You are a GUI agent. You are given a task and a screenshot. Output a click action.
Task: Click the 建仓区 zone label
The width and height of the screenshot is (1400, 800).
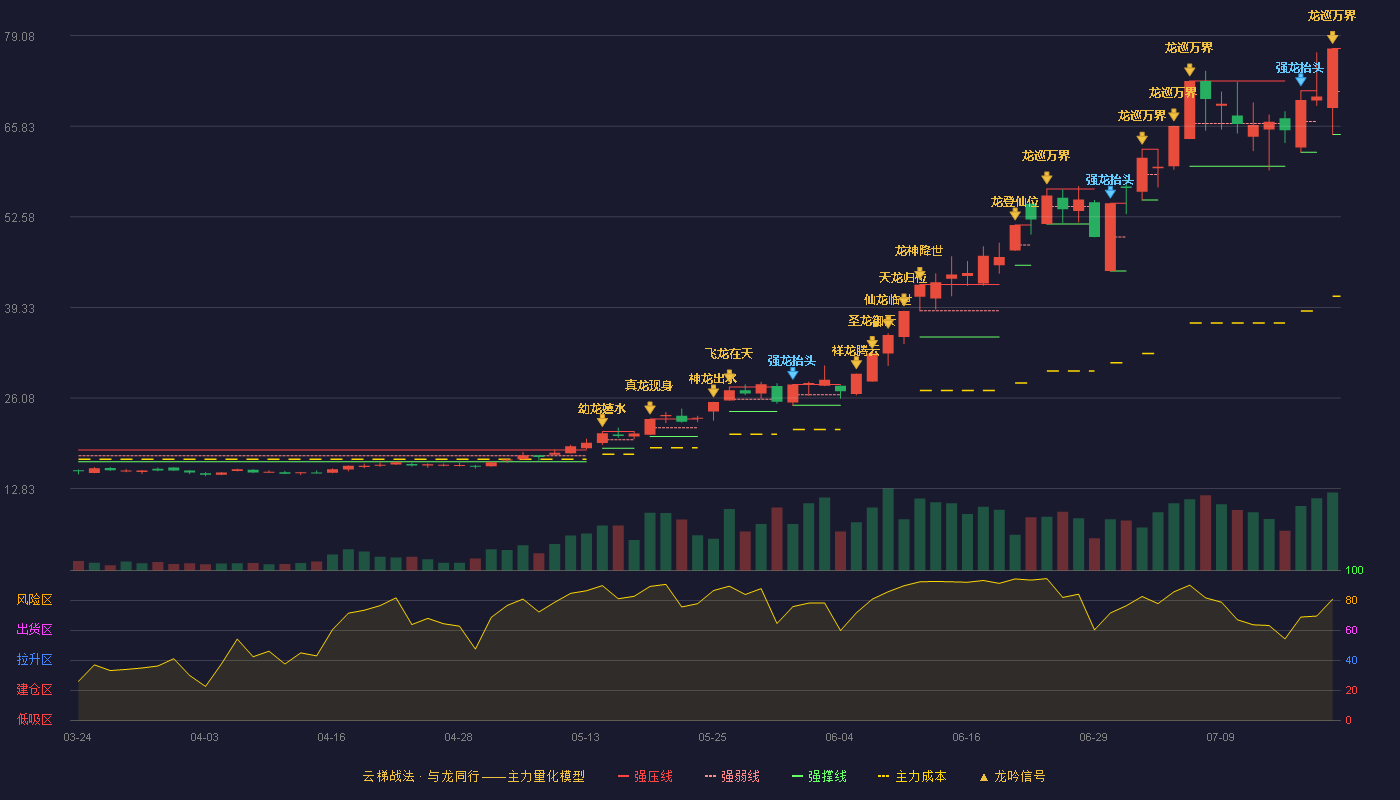point(34,690)
